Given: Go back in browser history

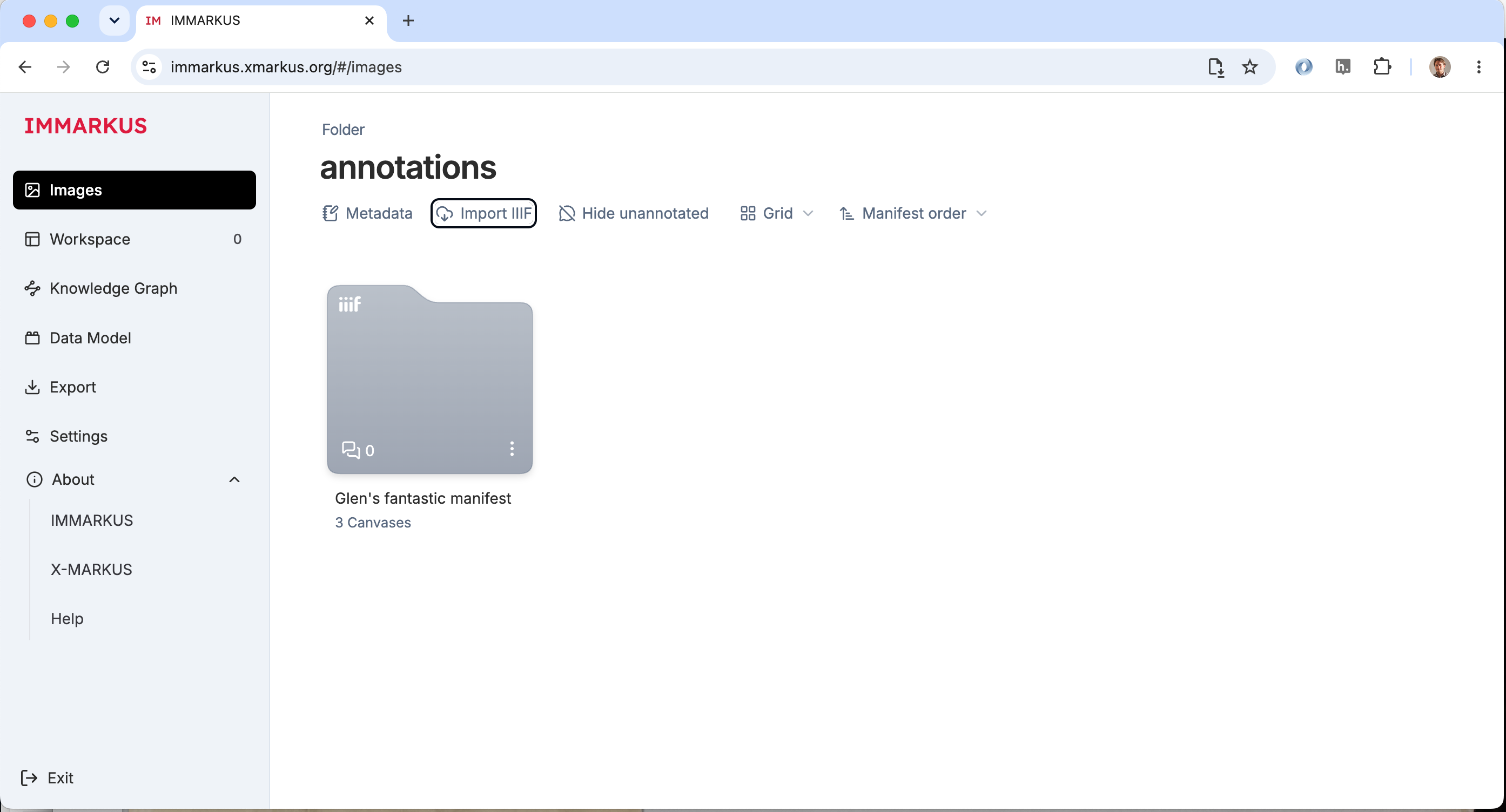Looking at the screenshot, I should 25,67.
